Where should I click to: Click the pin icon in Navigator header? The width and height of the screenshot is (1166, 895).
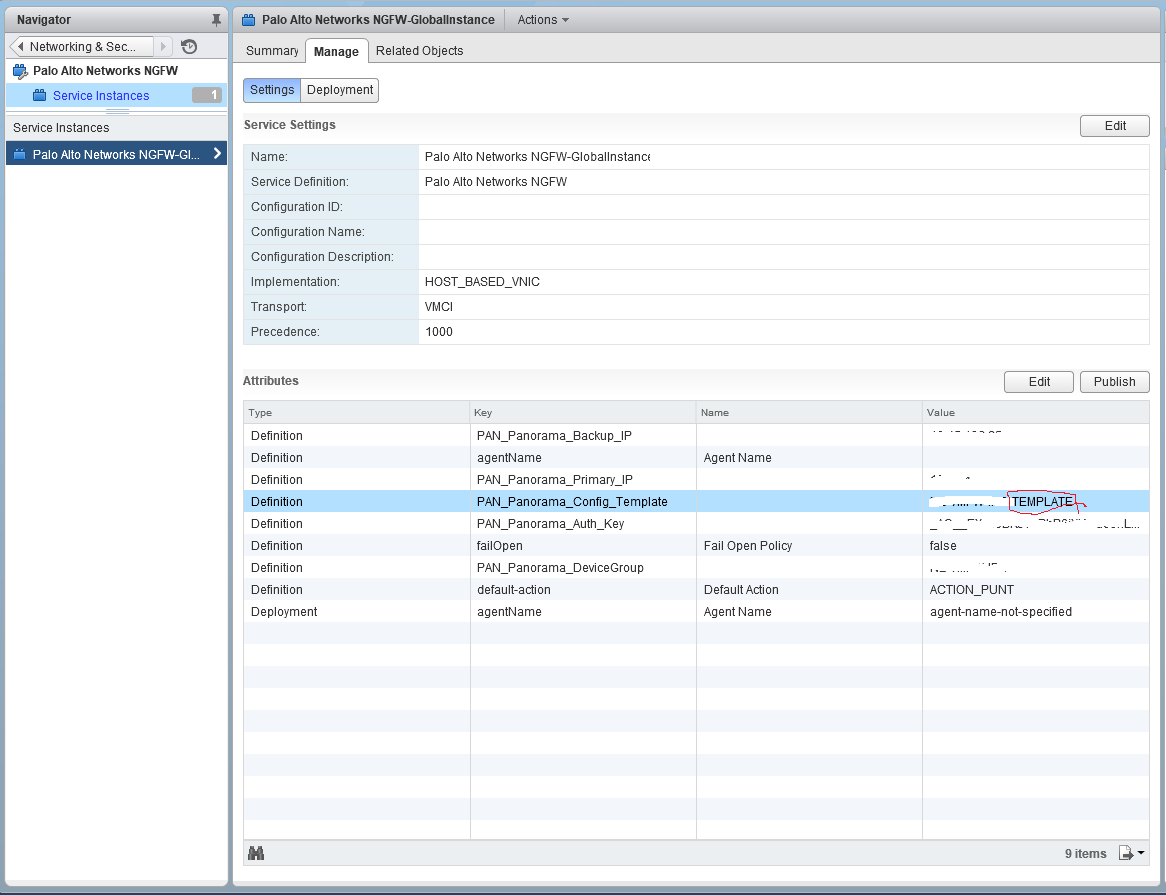click(x=216, y=20)
